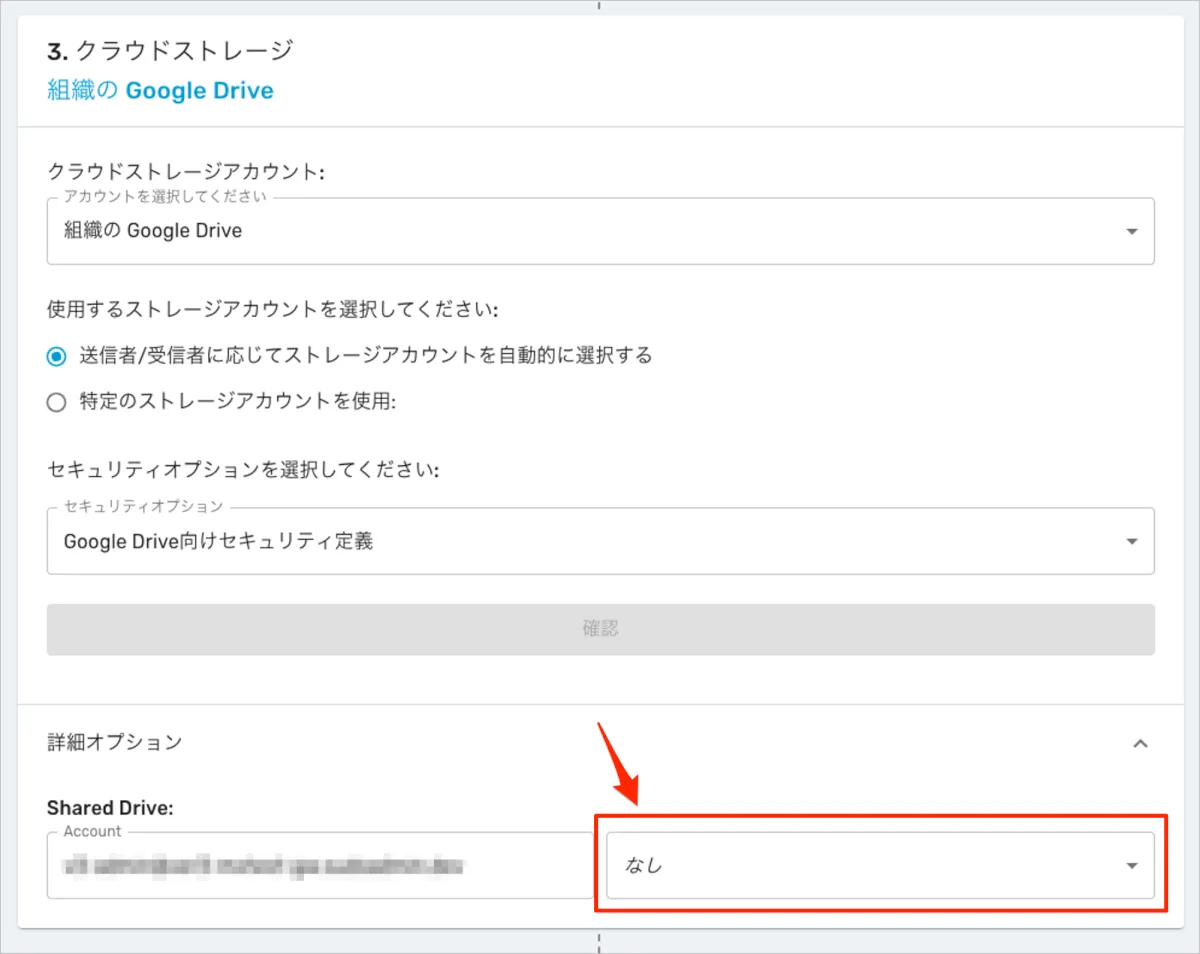Click the Shared Drive: label
This screenshot has width=1200, height=954.
110,808
